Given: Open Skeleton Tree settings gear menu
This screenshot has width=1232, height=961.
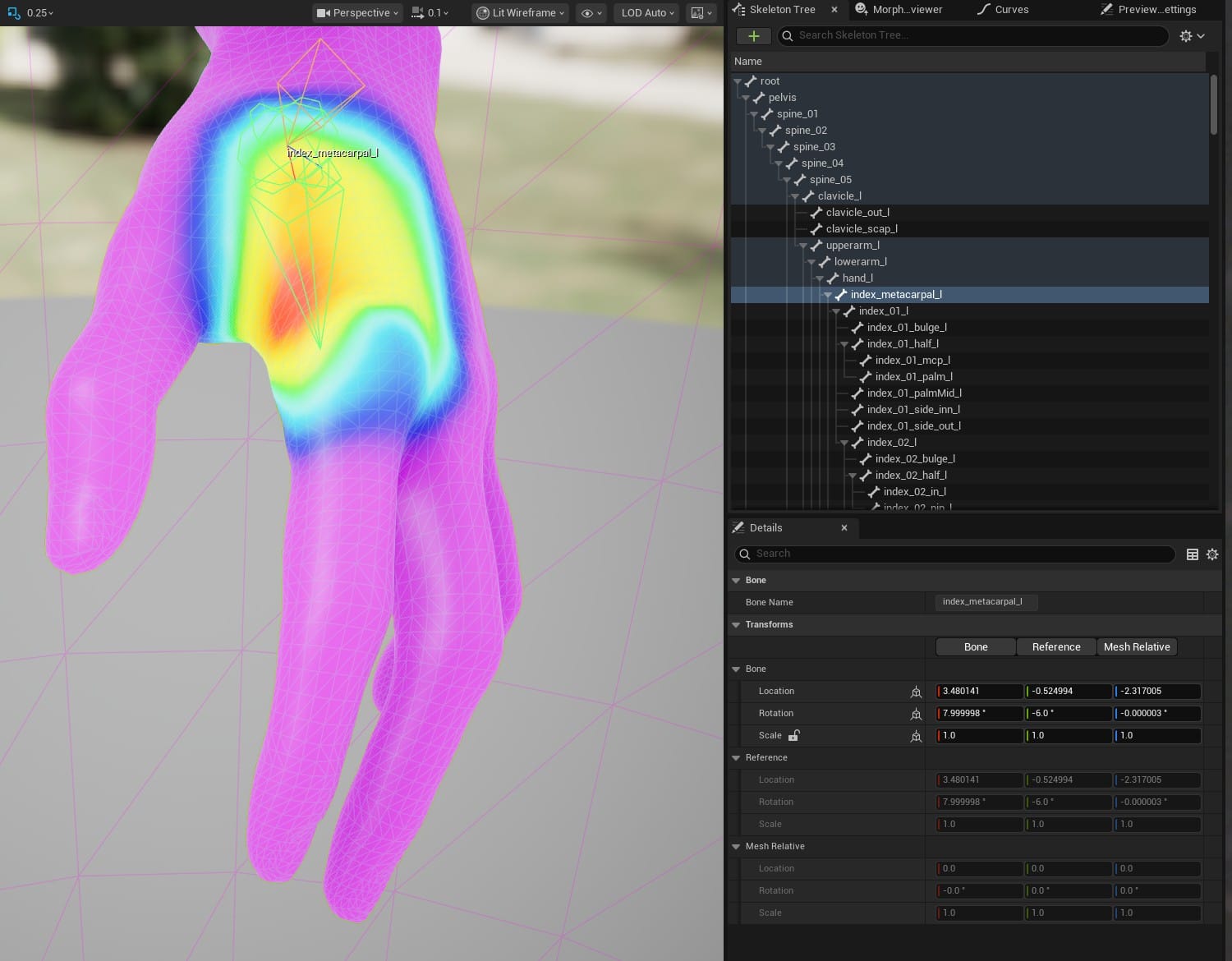Looking at the screenshot, I should pos(1191,36).
